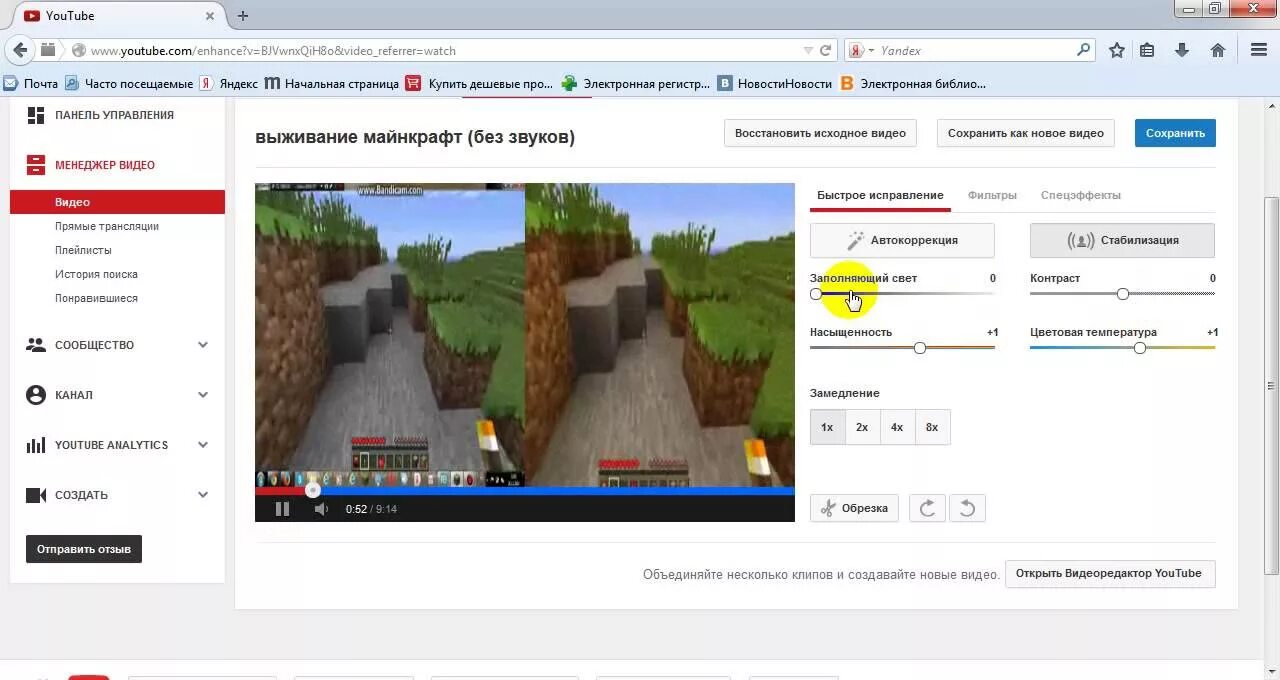The width and height of the screenshot is (1280, 680).
Task: Click the blue Сохранить button
Action: click(1175, 133)
